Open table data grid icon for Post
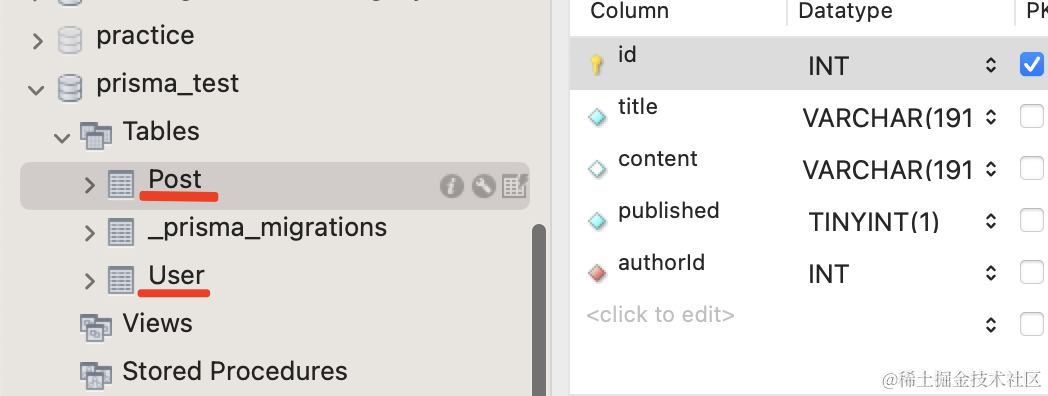Screen dimensions: 1048x396 point(515,185)
